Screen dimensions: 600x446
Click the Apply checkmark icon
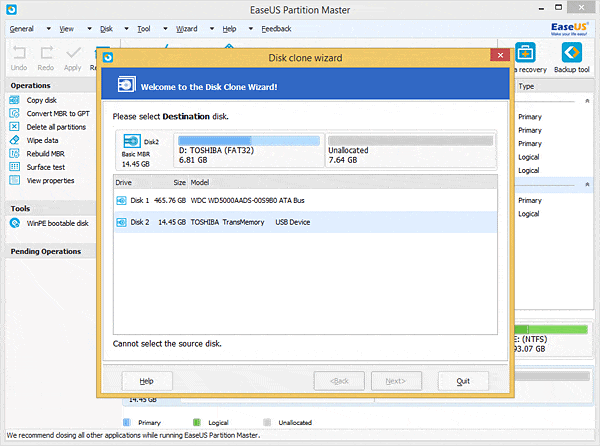[73, 52]
